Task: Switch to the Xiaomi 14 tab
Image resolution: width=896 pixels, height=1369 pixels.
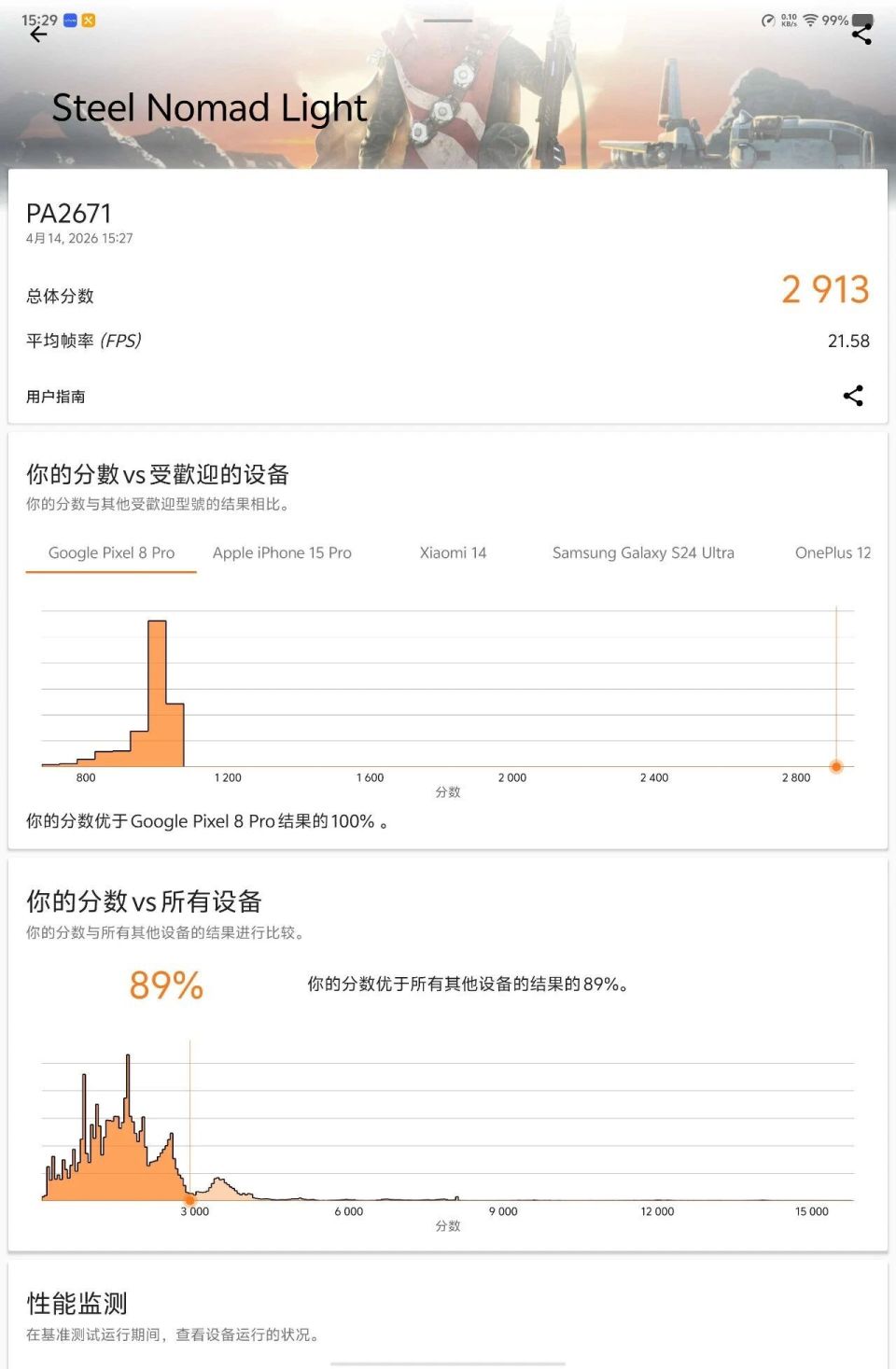Action: [x=453, y=552]
